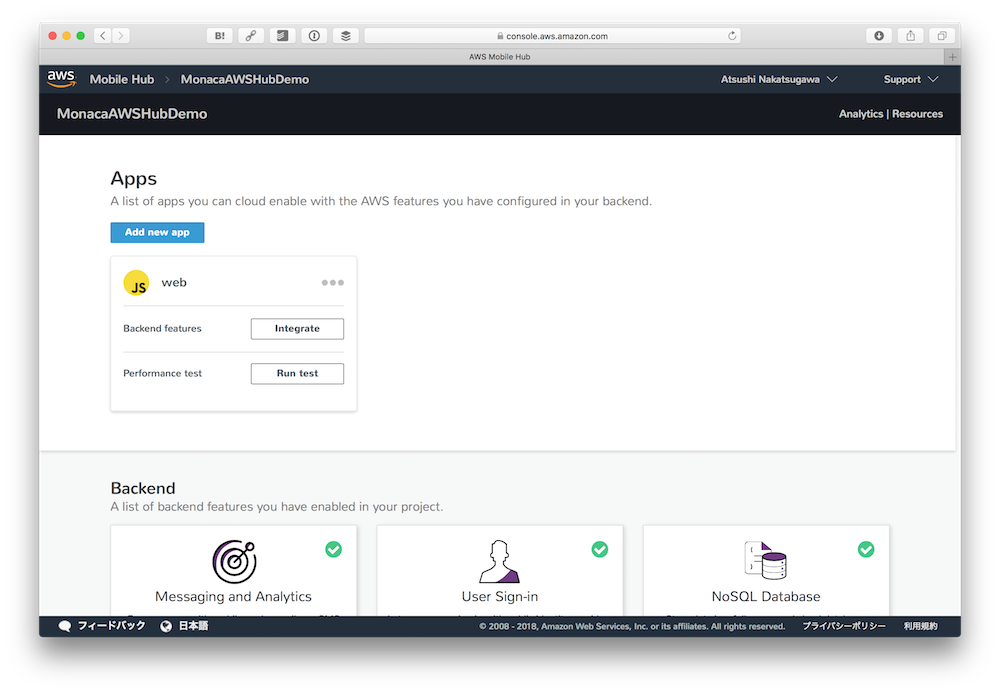
Task: Click the console.aws.amazon.com address bar
Action: [552, 36]
